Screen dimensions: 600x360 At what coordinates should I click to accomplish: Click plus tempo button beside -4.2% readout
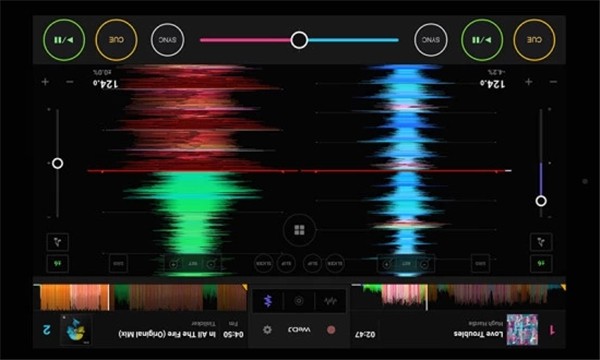(x=529, y=82)
